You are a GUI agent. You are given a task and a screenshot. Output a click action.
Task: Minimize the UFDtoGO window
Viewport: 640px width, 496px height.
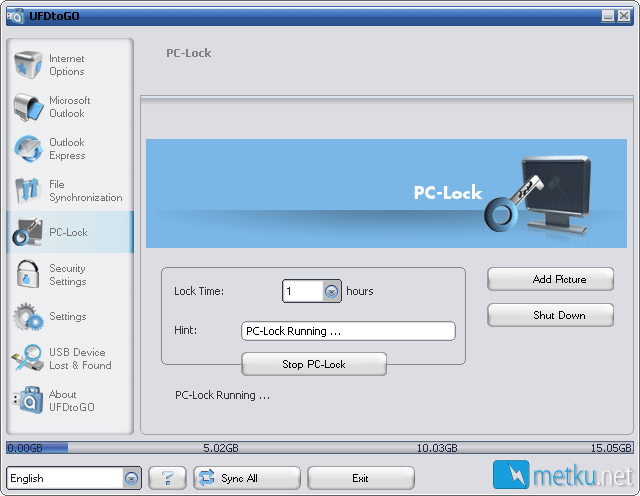(608, 16)
